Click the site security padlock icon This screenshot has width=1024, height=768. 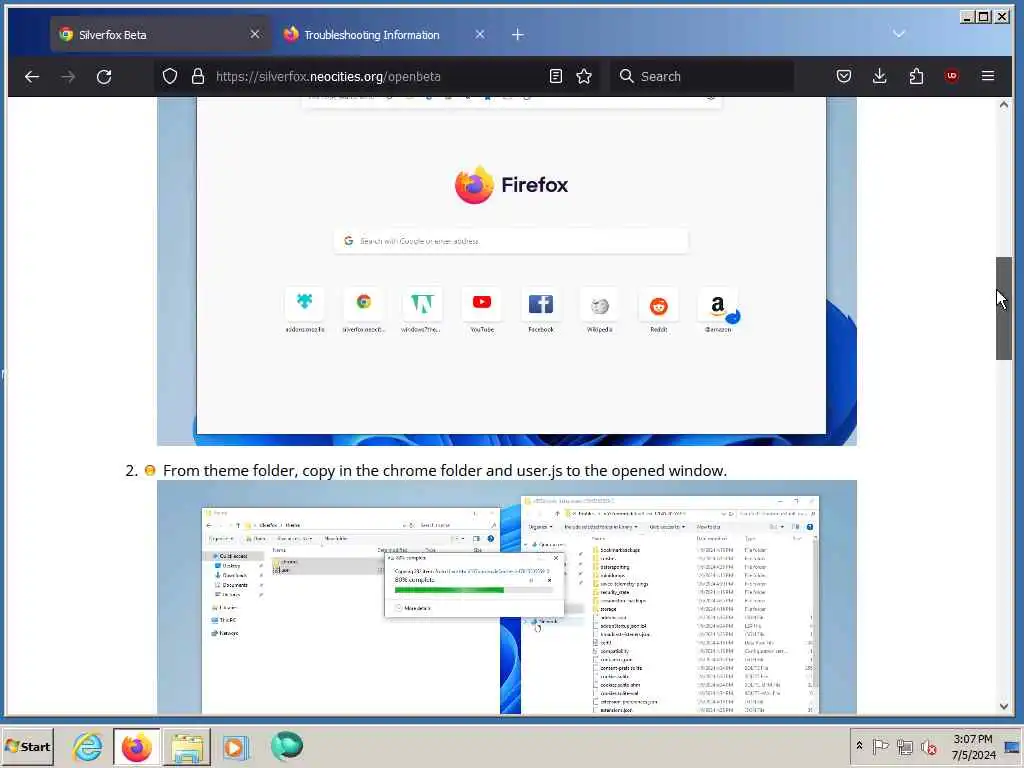click(198, 76)
